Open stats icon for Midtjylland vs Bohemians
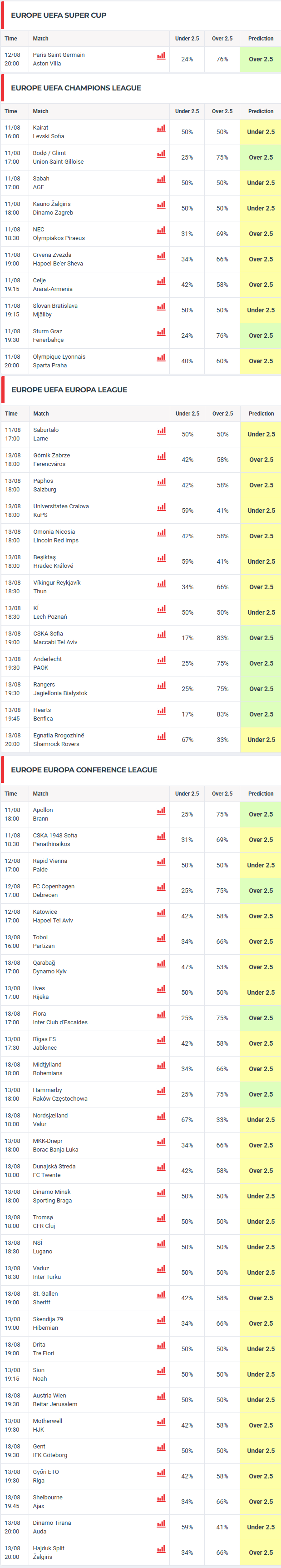 (x=161, y=1065)
